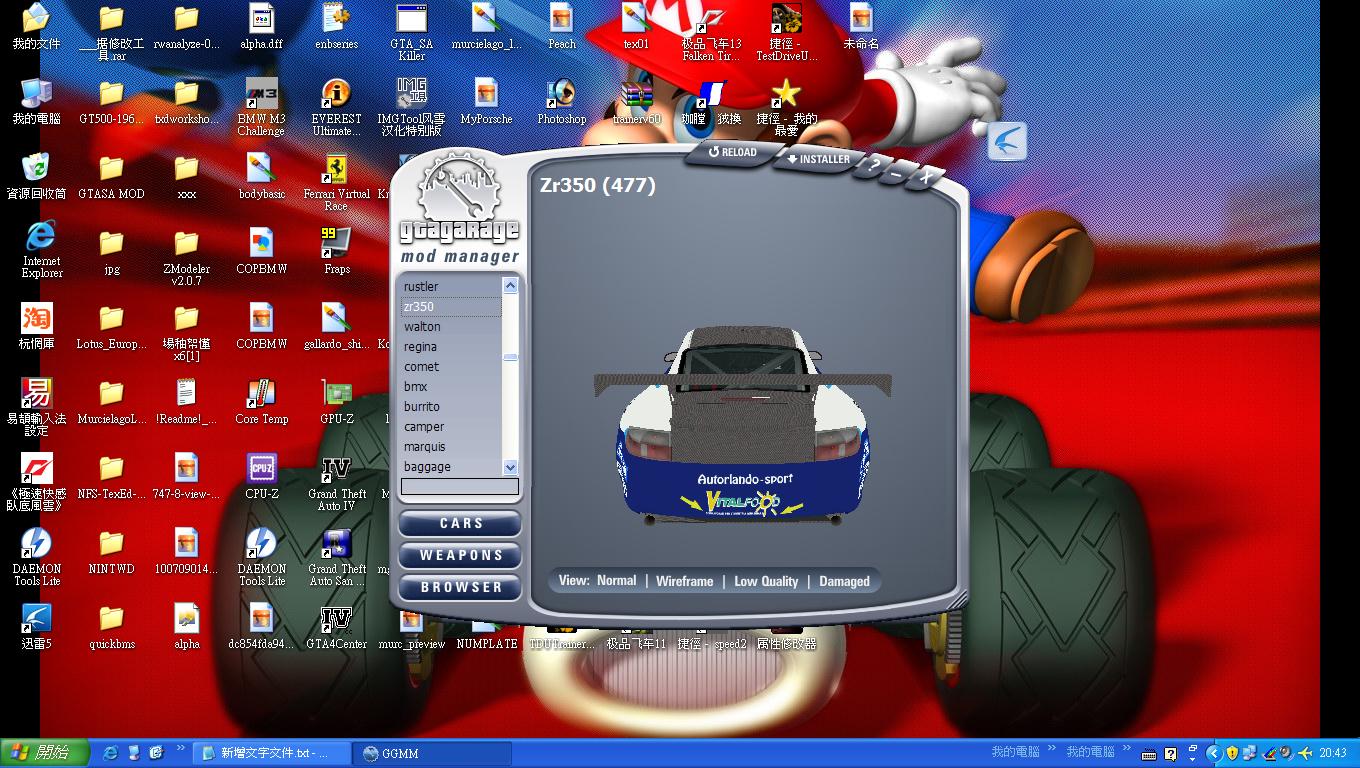Click the vehicle list scroll up arrow
The width and height of the screenshot is (1360, 768).
(510, 286)
